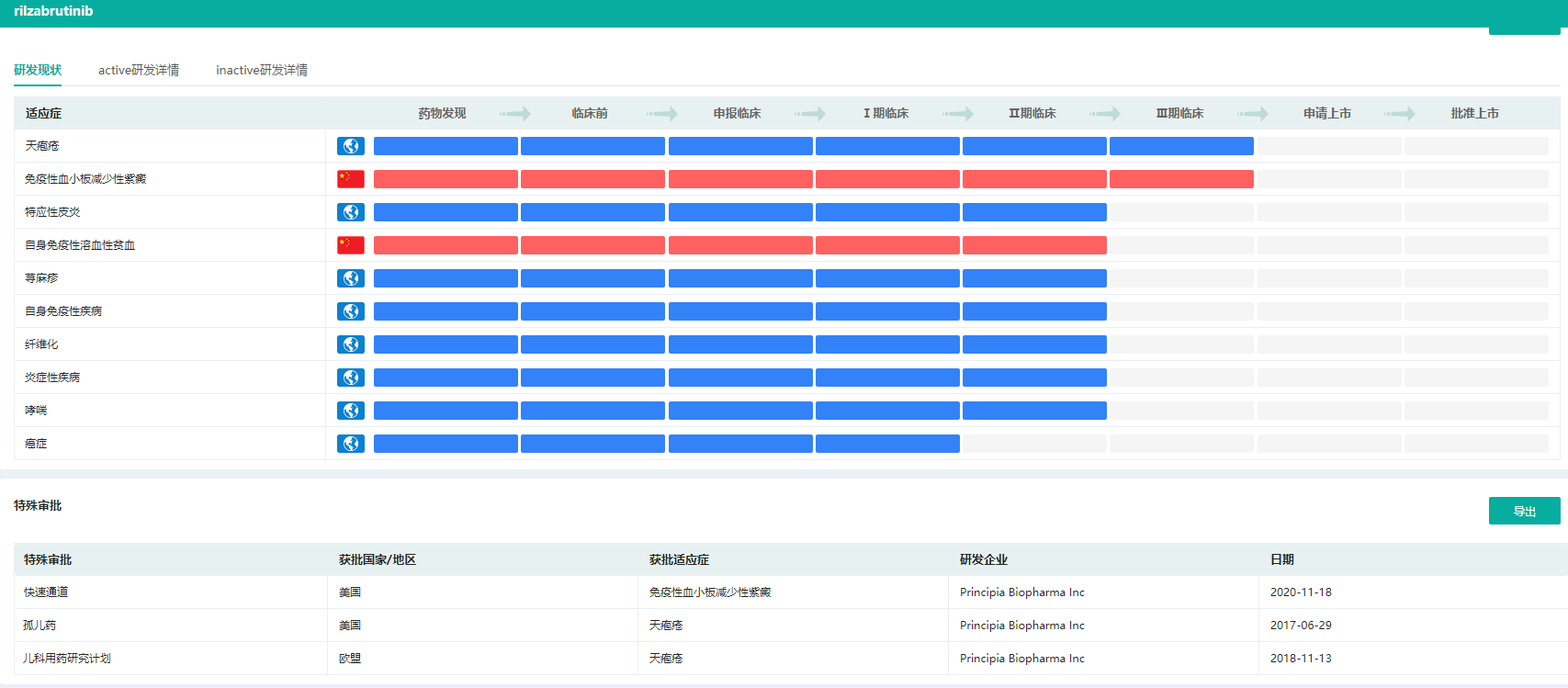The width and height of the screenshot is (1568, 688).
Task: Click the 日期 column header
Action: [1282, 559]
